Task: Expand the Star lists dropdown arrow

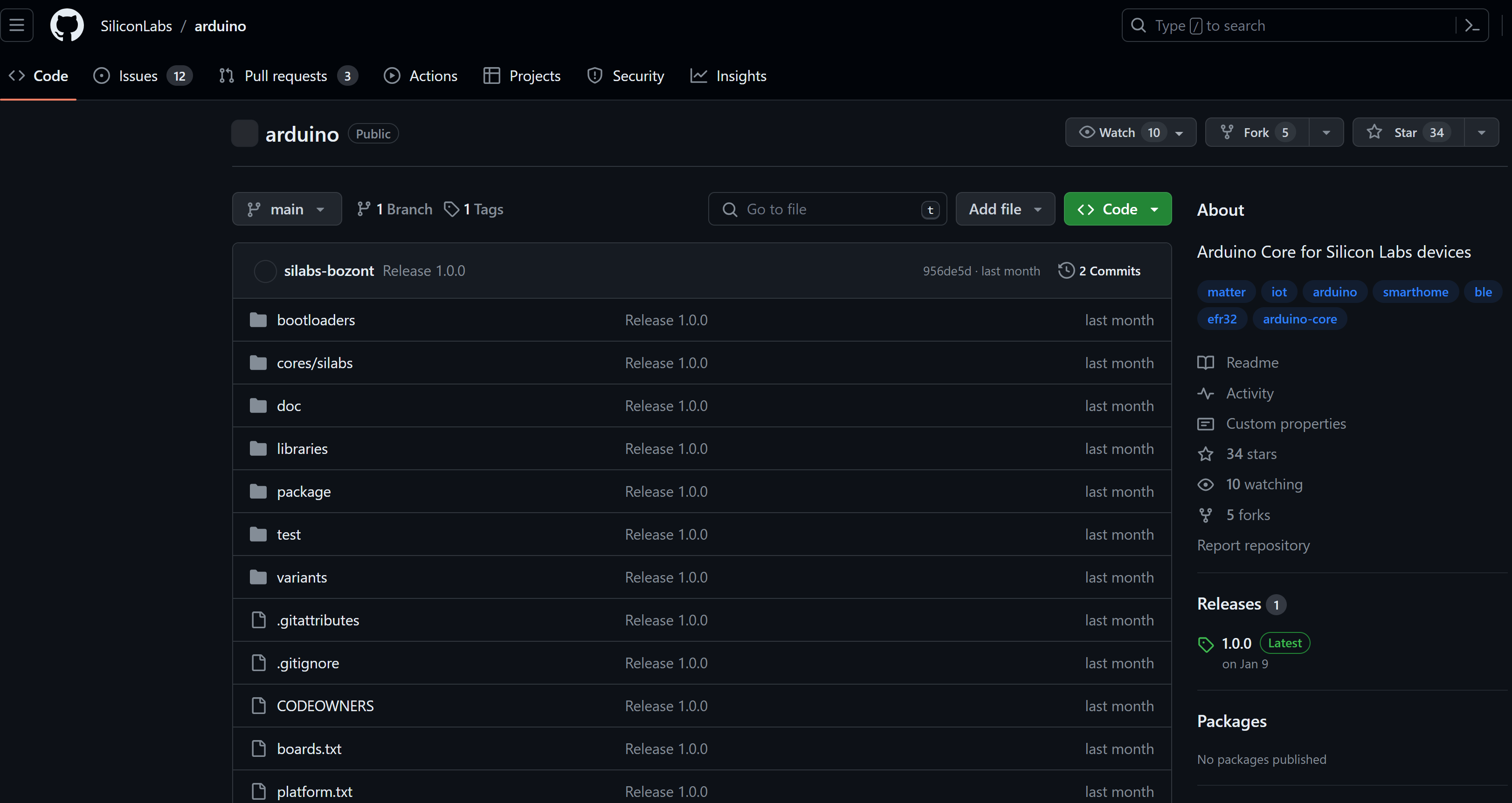Action: 1482,132
